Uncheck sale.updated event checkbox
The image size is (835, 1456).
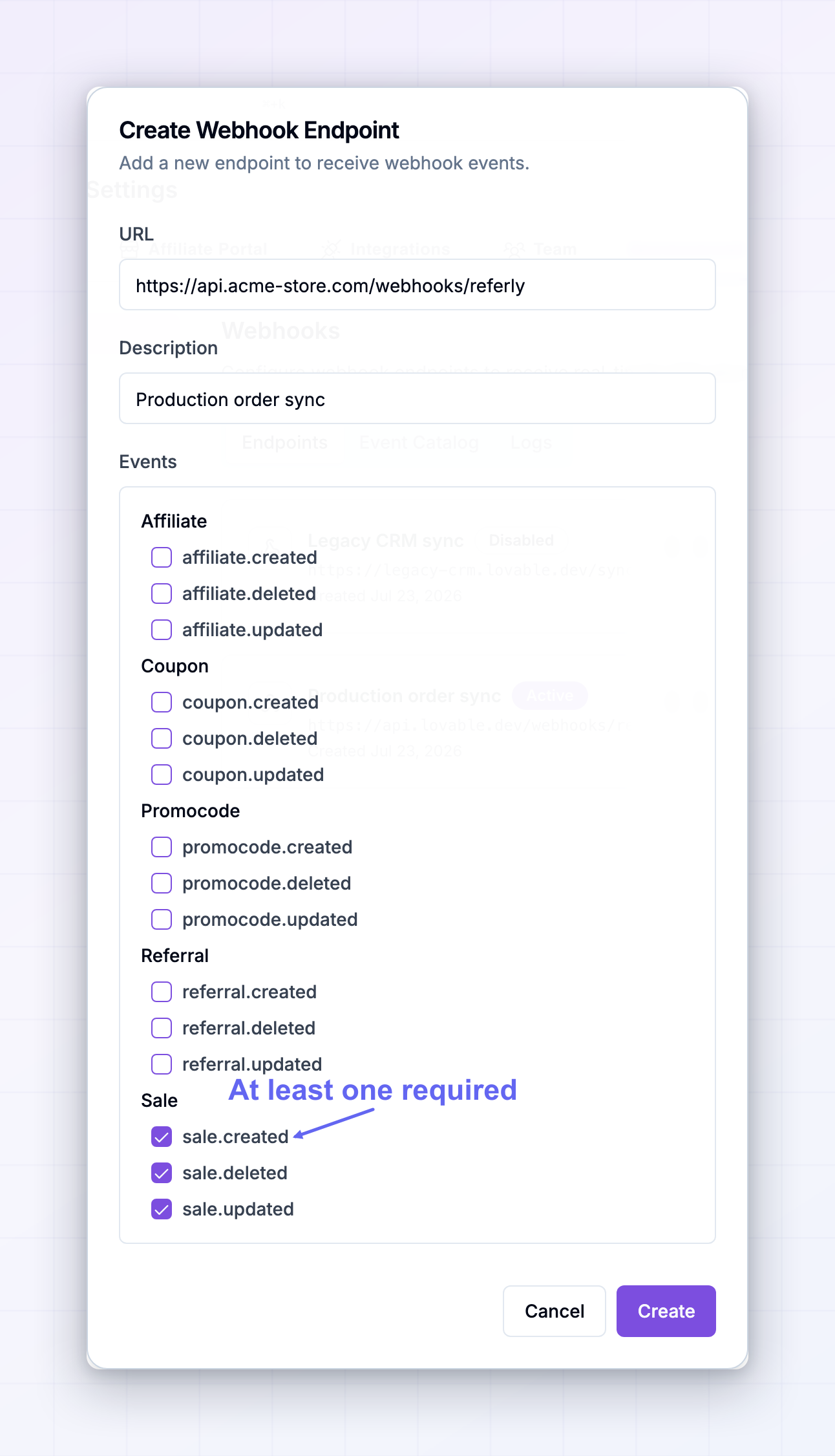click(162, 1209)
